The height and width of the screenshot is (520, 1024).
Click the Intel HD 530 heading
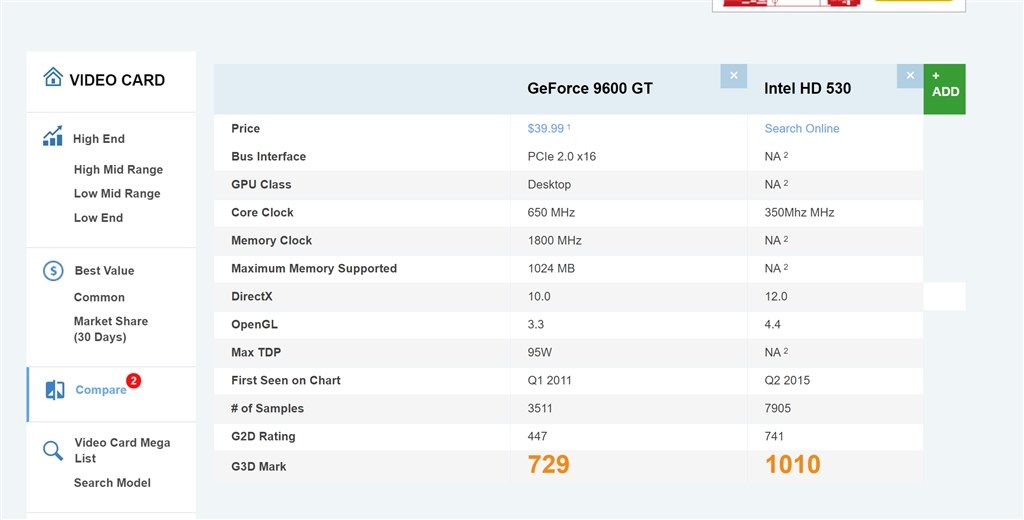click(x=807, y=89)
